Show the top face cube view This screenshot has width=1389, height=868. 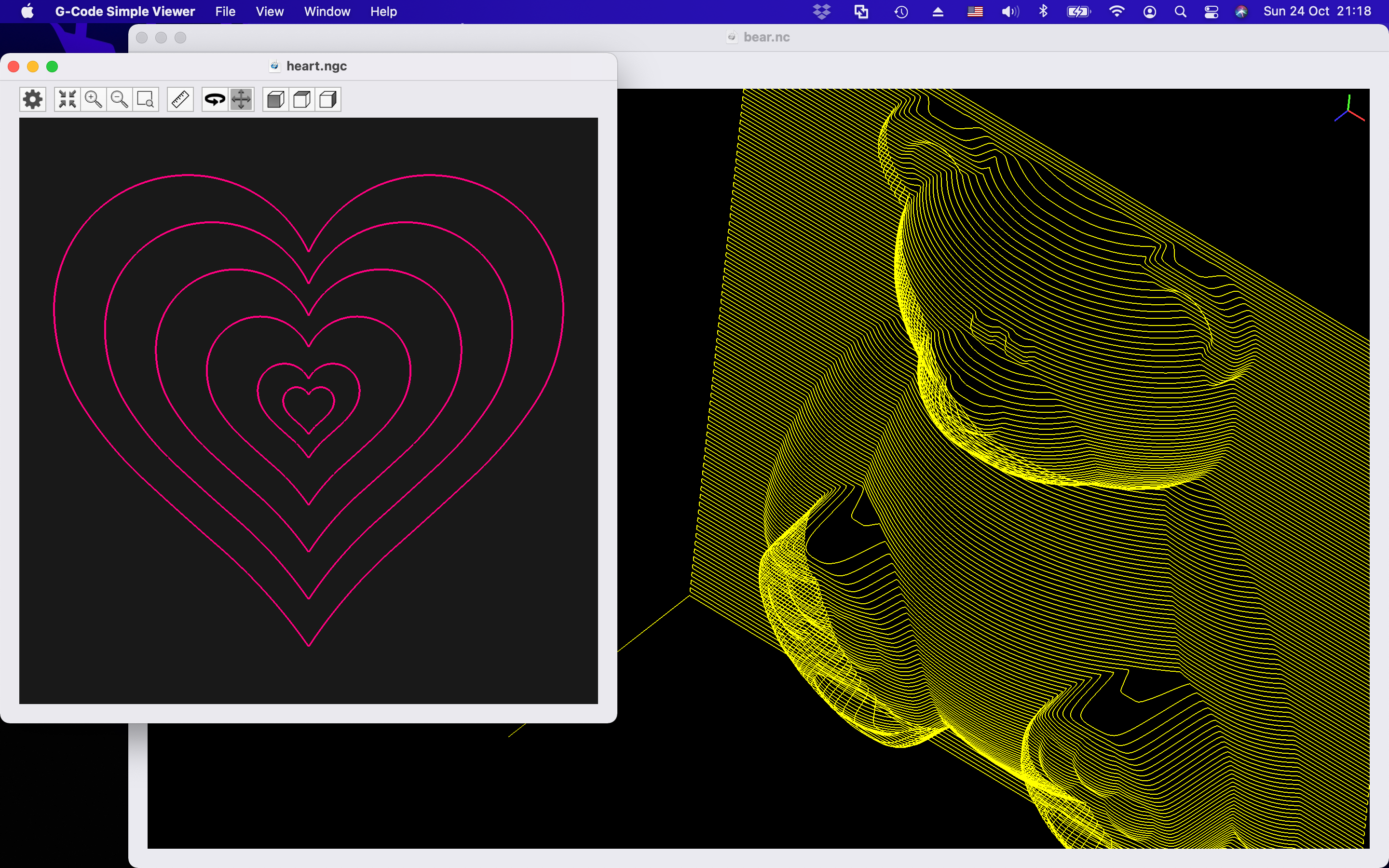coord(302,99)
